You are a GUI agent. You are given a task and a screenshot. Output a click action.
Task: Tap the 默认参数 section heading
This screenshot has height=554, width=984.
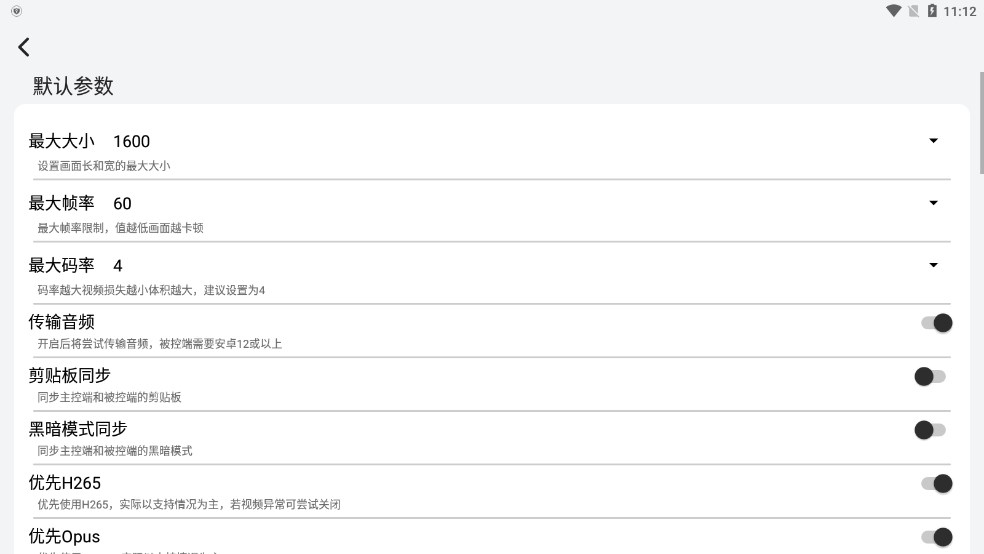click(x=73, y=86)
